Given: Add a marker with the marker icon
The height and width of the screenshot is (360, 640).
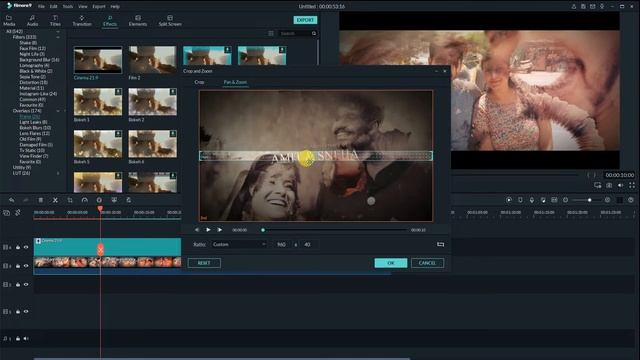Looking at the screenshot, I should (x=520, y=200).
